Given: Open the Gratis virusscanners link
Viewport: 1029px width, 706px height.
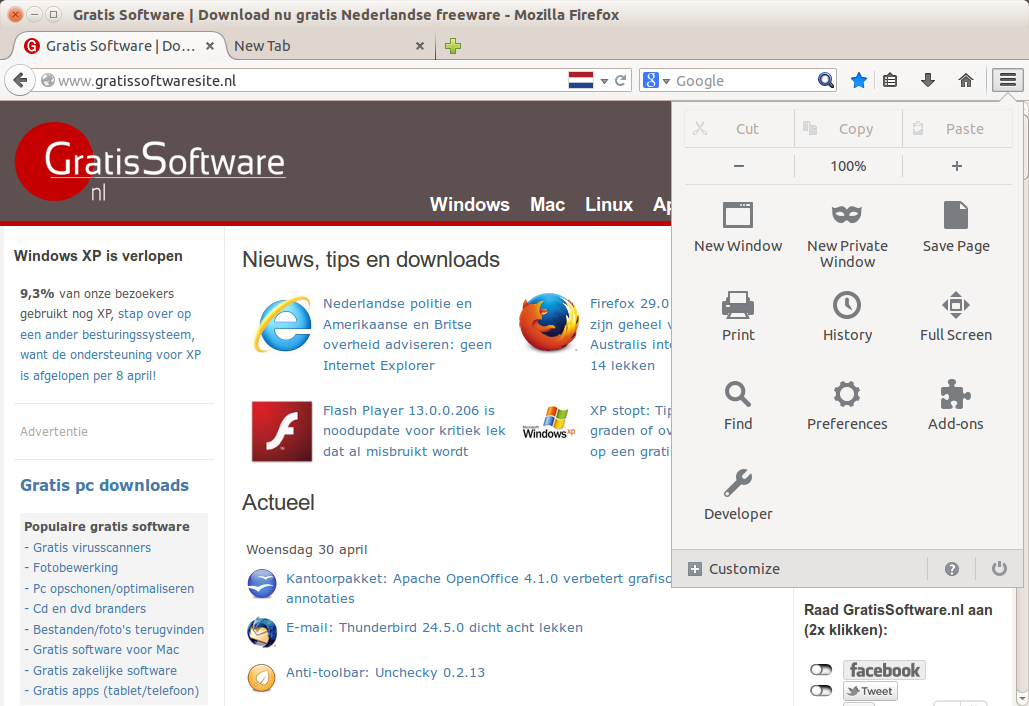Looking at the screenshot, I should click(x=92, y=548).
